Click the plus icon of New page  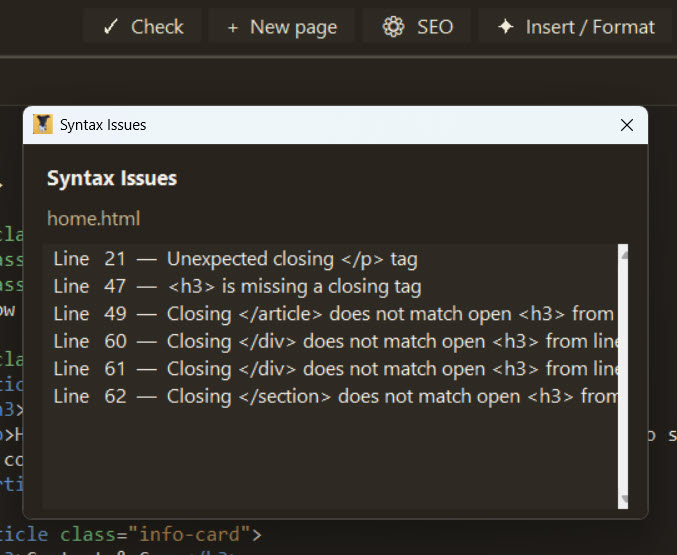tap(233, 28)
